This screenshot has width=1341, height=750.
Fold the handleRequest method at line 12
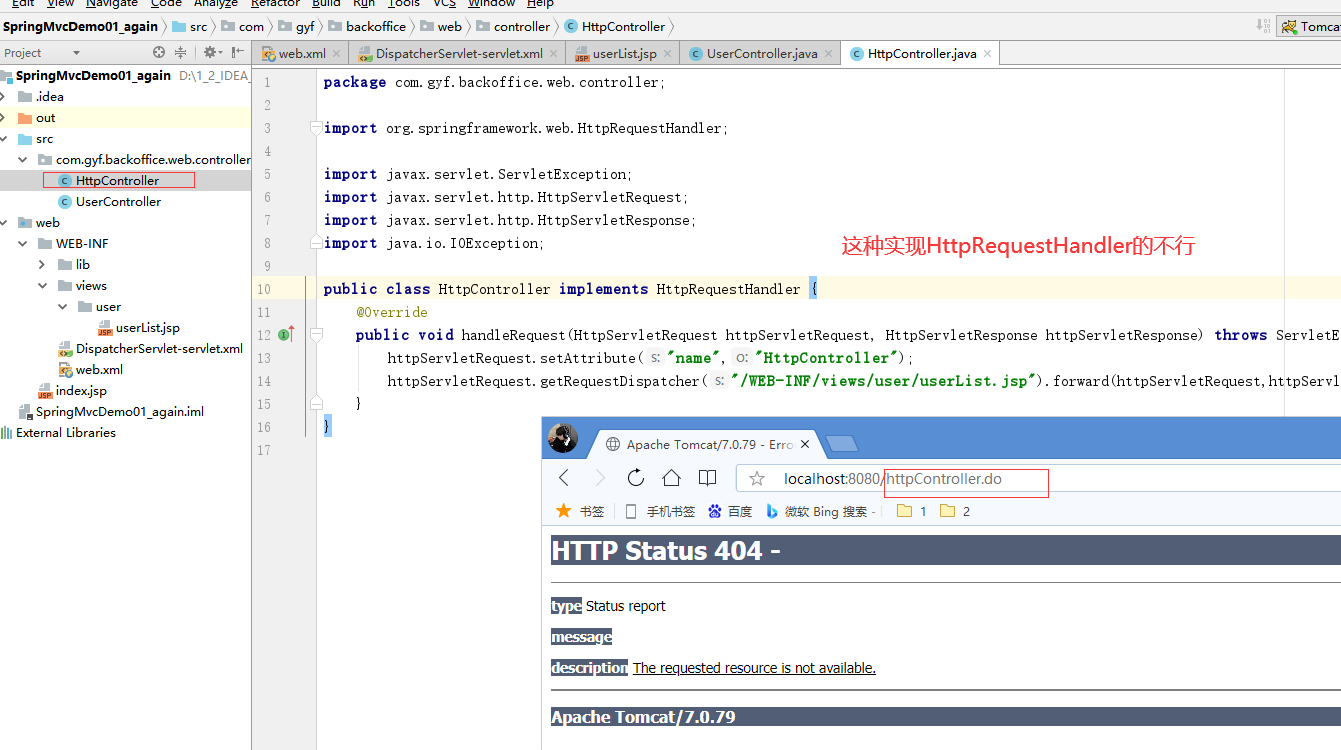coord(316,335)
